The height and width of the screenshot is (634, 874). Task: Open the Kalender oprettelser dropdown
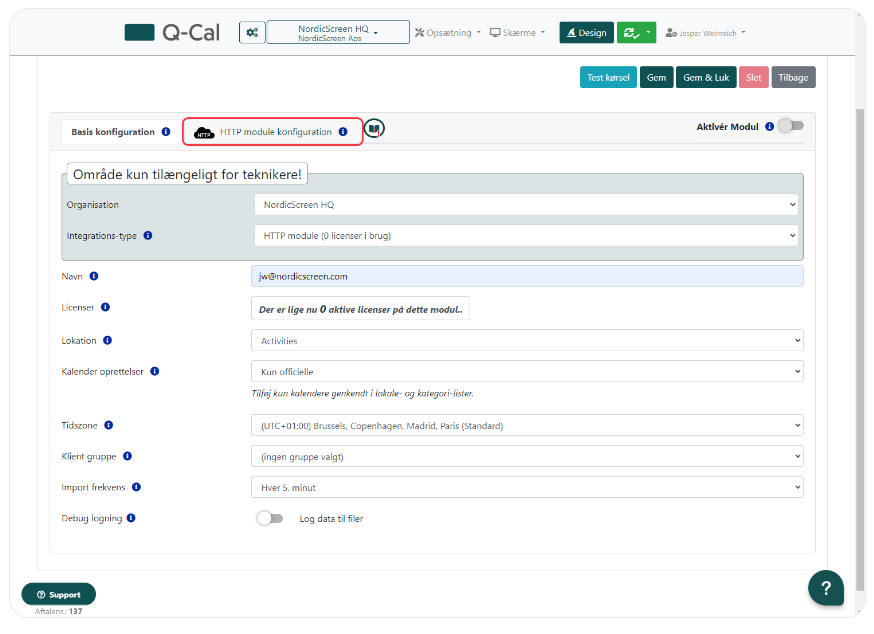pos(527,371)
